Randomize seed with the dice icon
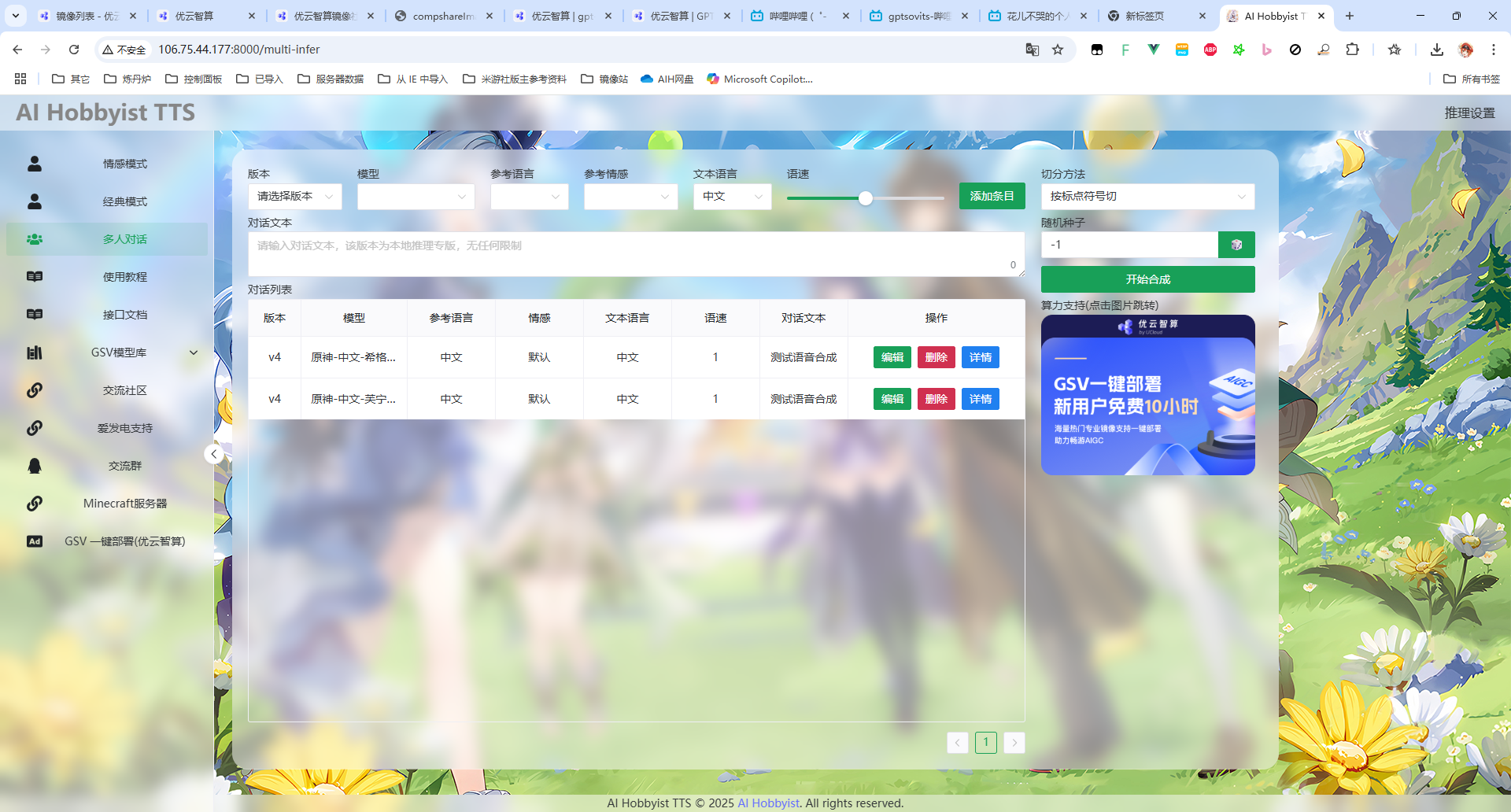 tap(1236, 245)
